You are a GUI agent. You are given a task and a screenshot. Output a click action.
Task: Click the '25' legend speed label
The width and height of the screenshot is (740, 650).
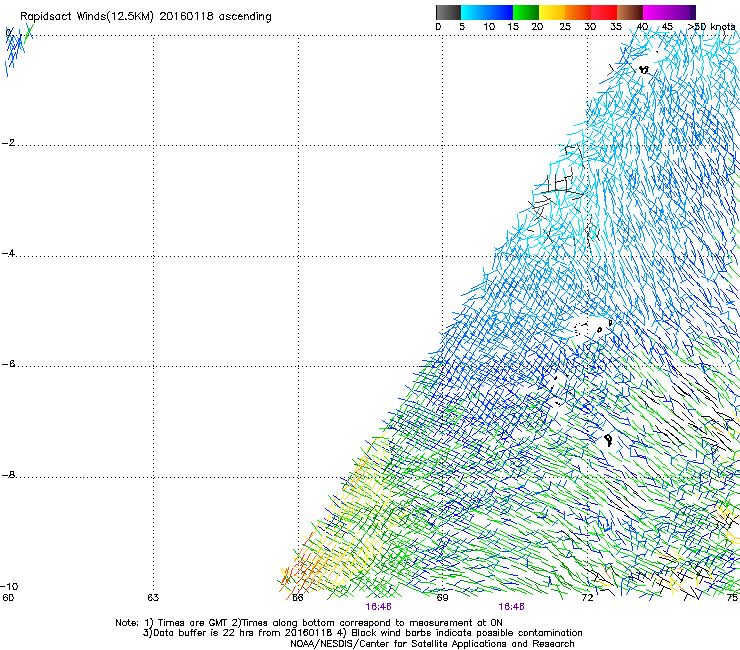pyautogui.click(x=565, y=27)
